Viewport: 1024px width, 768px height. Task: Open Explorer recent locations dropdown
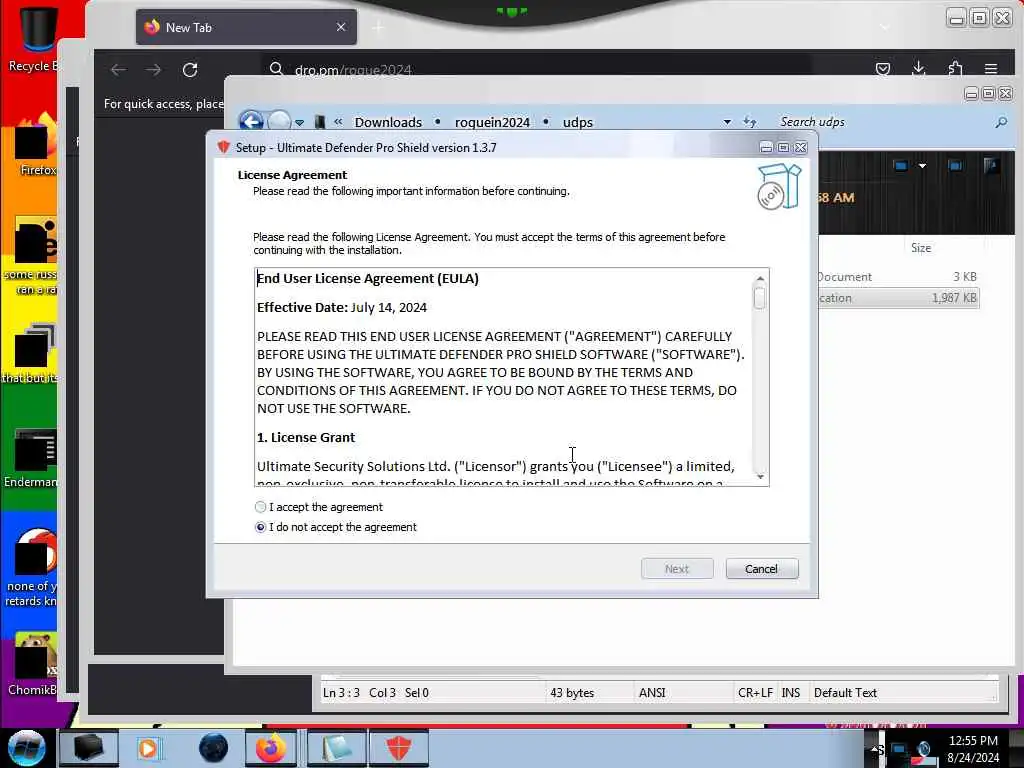(x=300, y=122)
